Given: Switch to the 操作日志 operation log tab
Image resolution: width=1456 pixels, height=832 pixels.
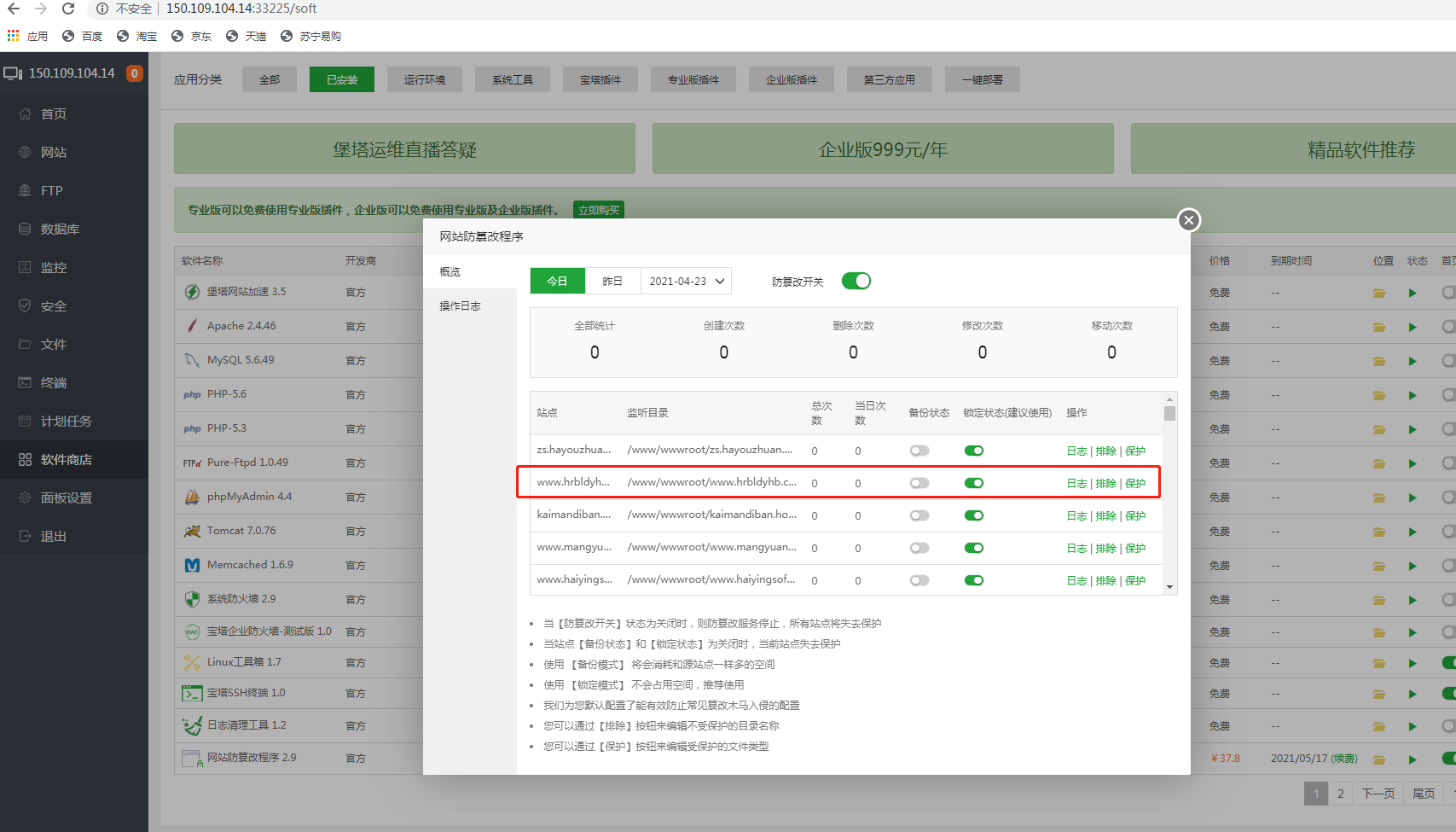Looking at the screenshot, I should click(470, 305).
